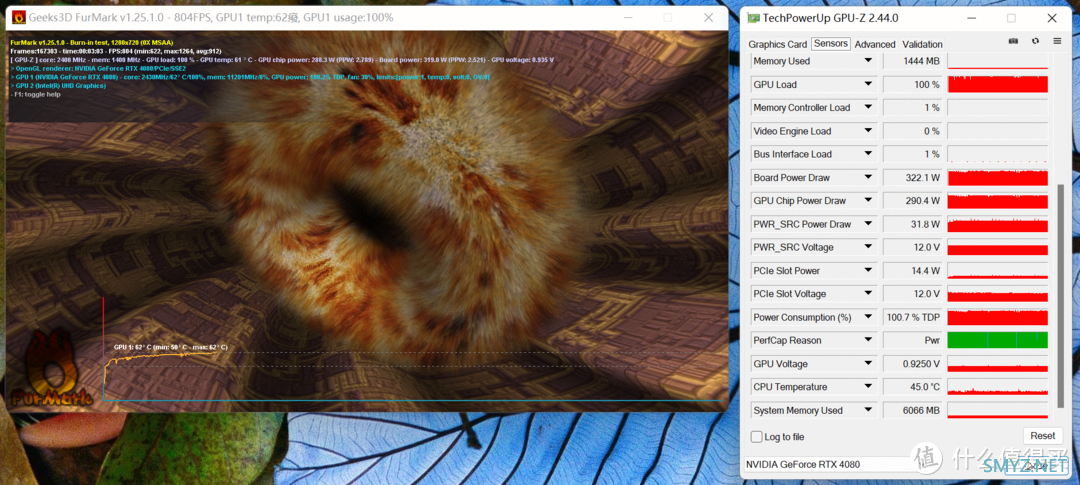Screen dimensions: 1080x485
Task: Open the PCIe Slot Voltage dropdown
Action: (869, 293)
